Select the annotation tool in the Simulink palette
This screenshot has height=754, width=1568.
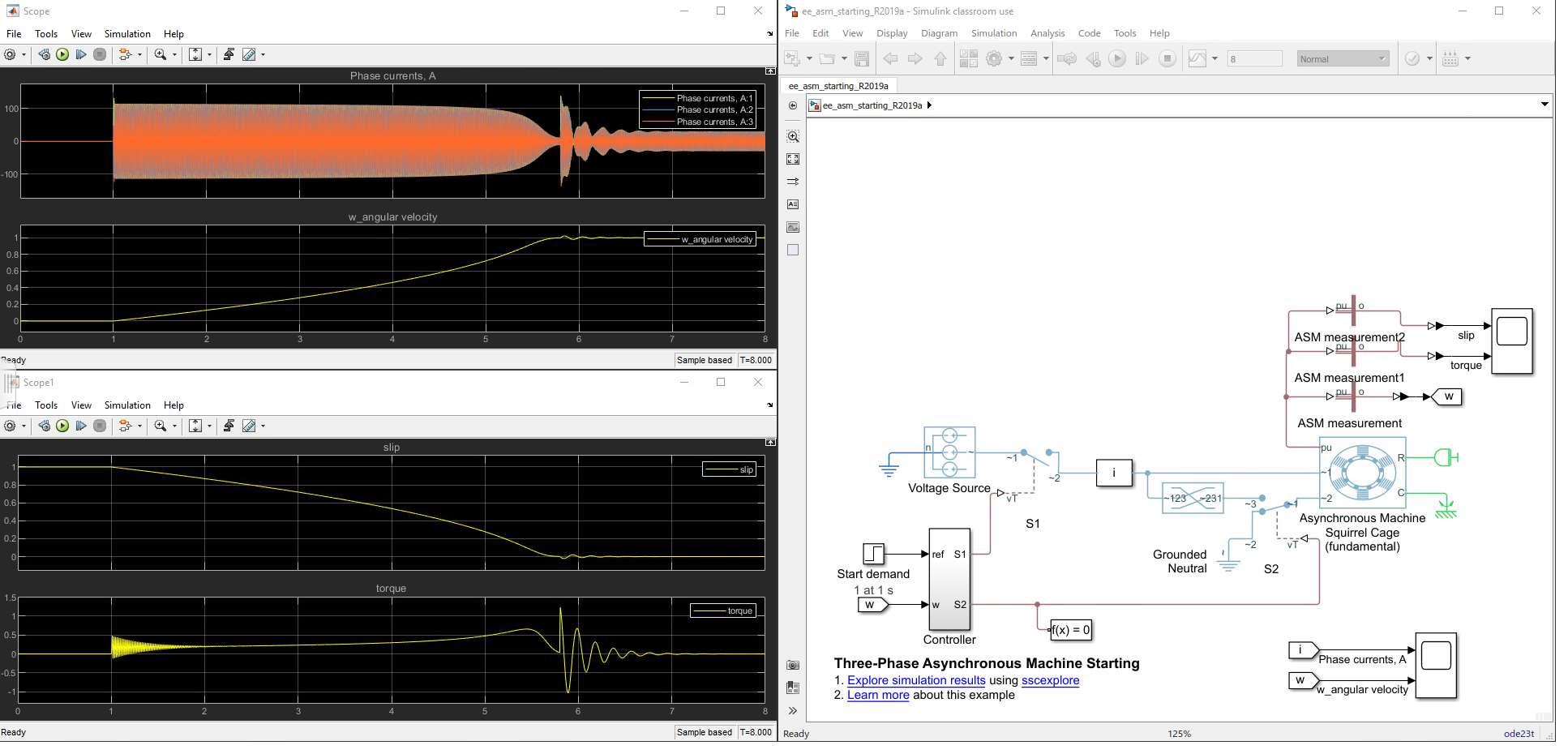[x=792, y=204]
